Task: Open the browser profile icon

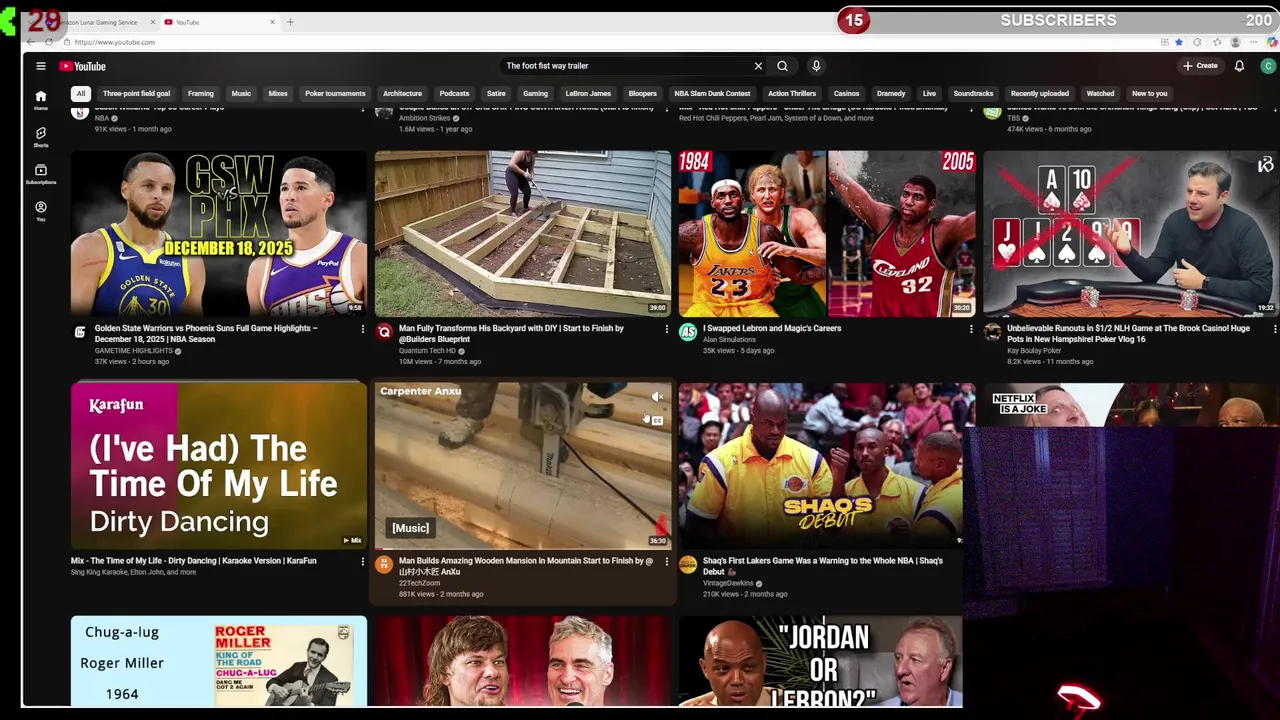Action: point(1235,42)
